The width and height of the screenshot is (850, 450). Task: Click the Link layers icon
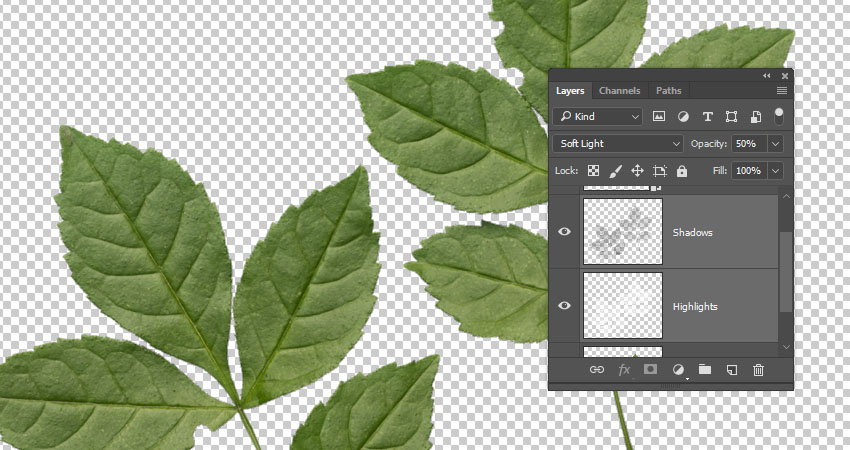597,370
